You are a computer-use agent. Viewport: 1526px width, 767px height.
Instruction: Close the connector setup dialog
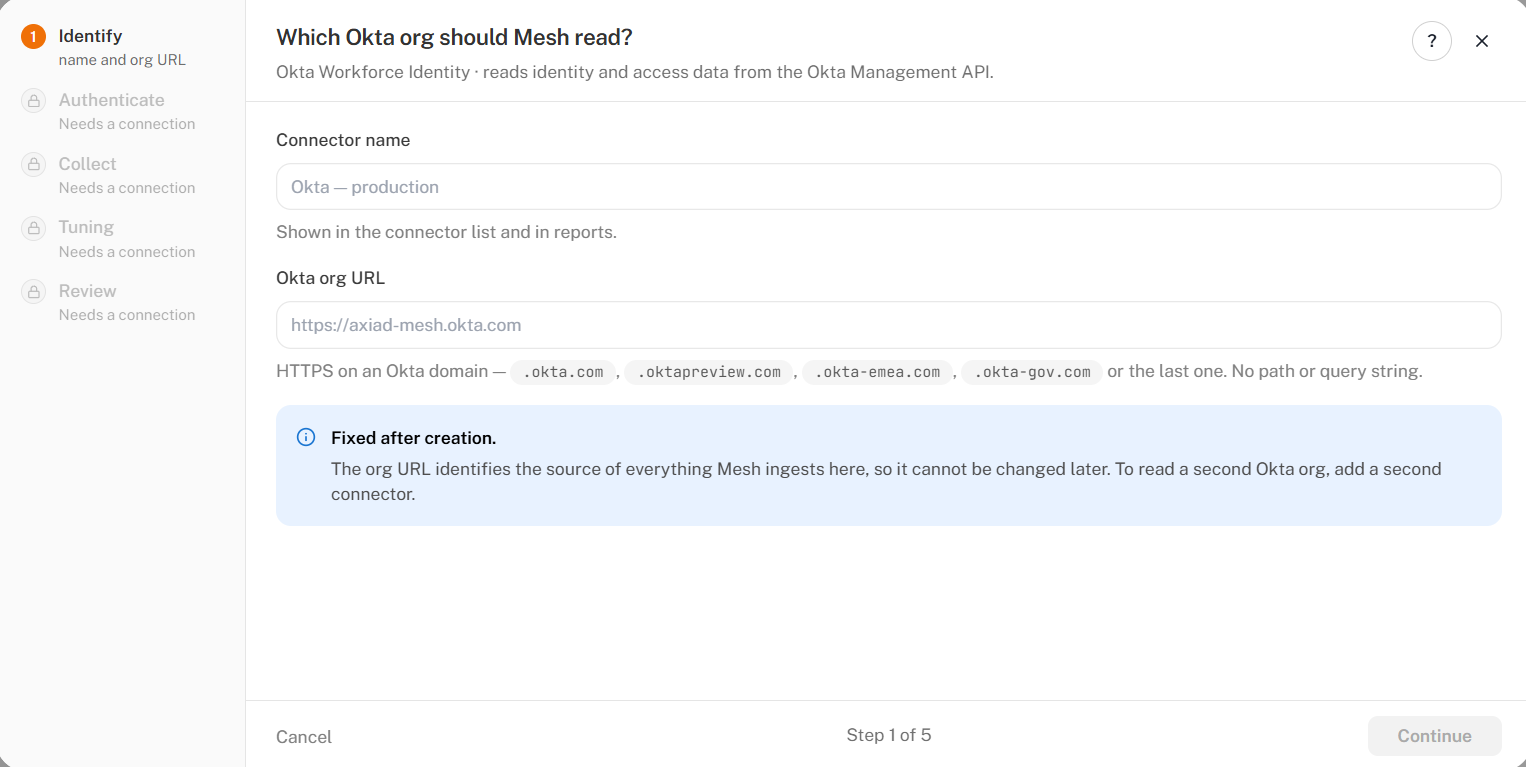[x=1482, y=41]
